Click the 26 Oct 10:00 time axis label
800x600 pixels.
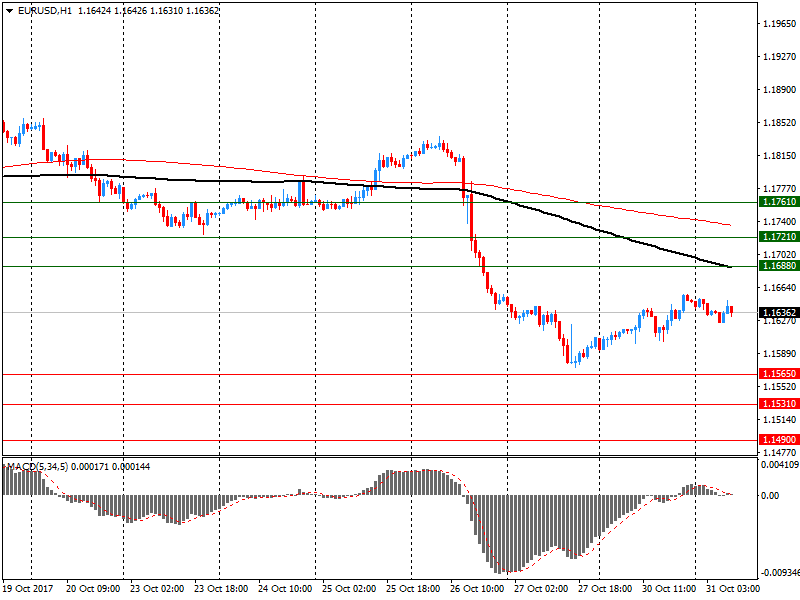click(477, 589)
